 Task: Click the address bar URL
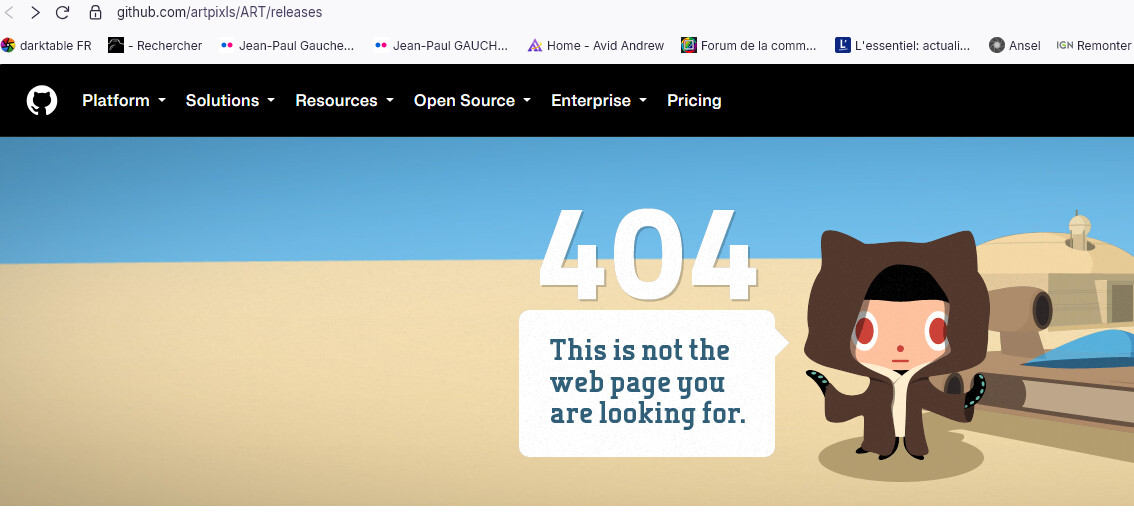click(220, 12)
